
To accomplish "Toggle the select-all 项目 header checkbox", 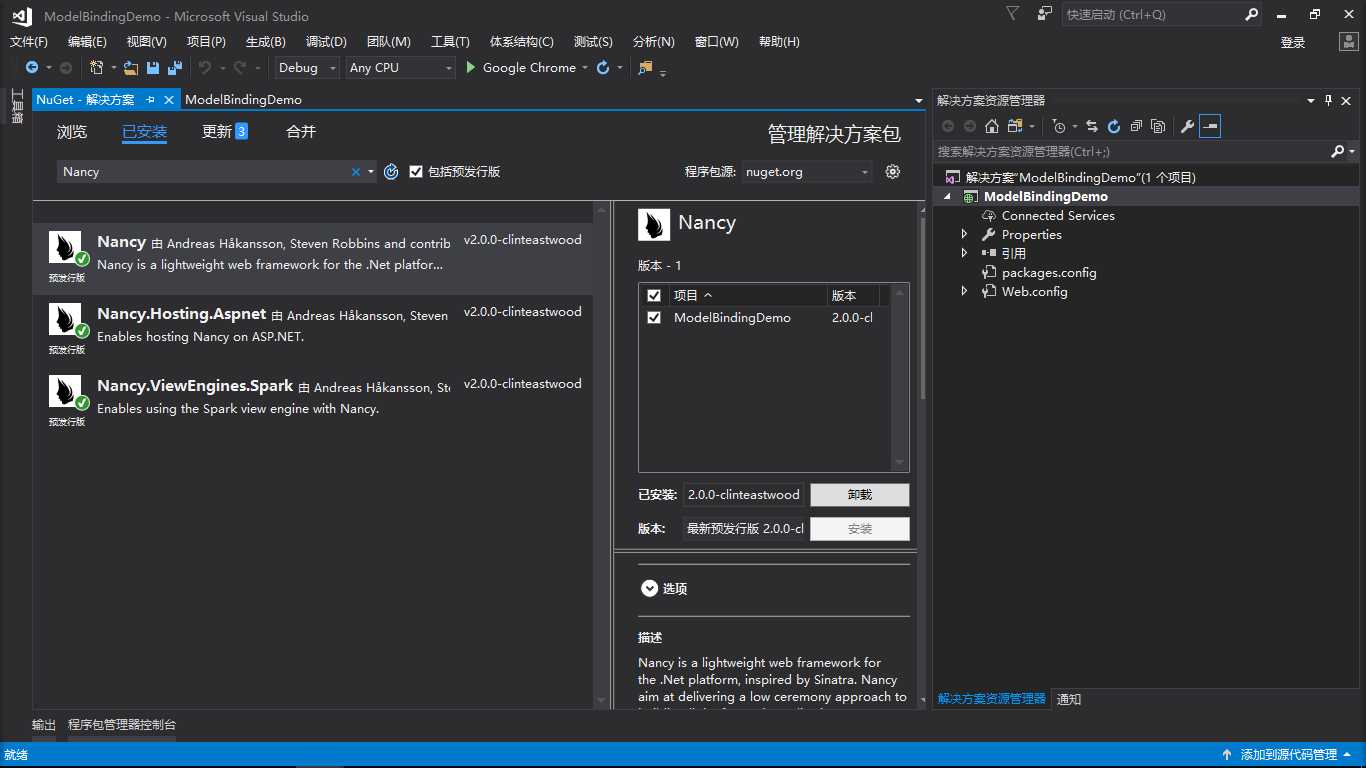I will coord(654,296).
